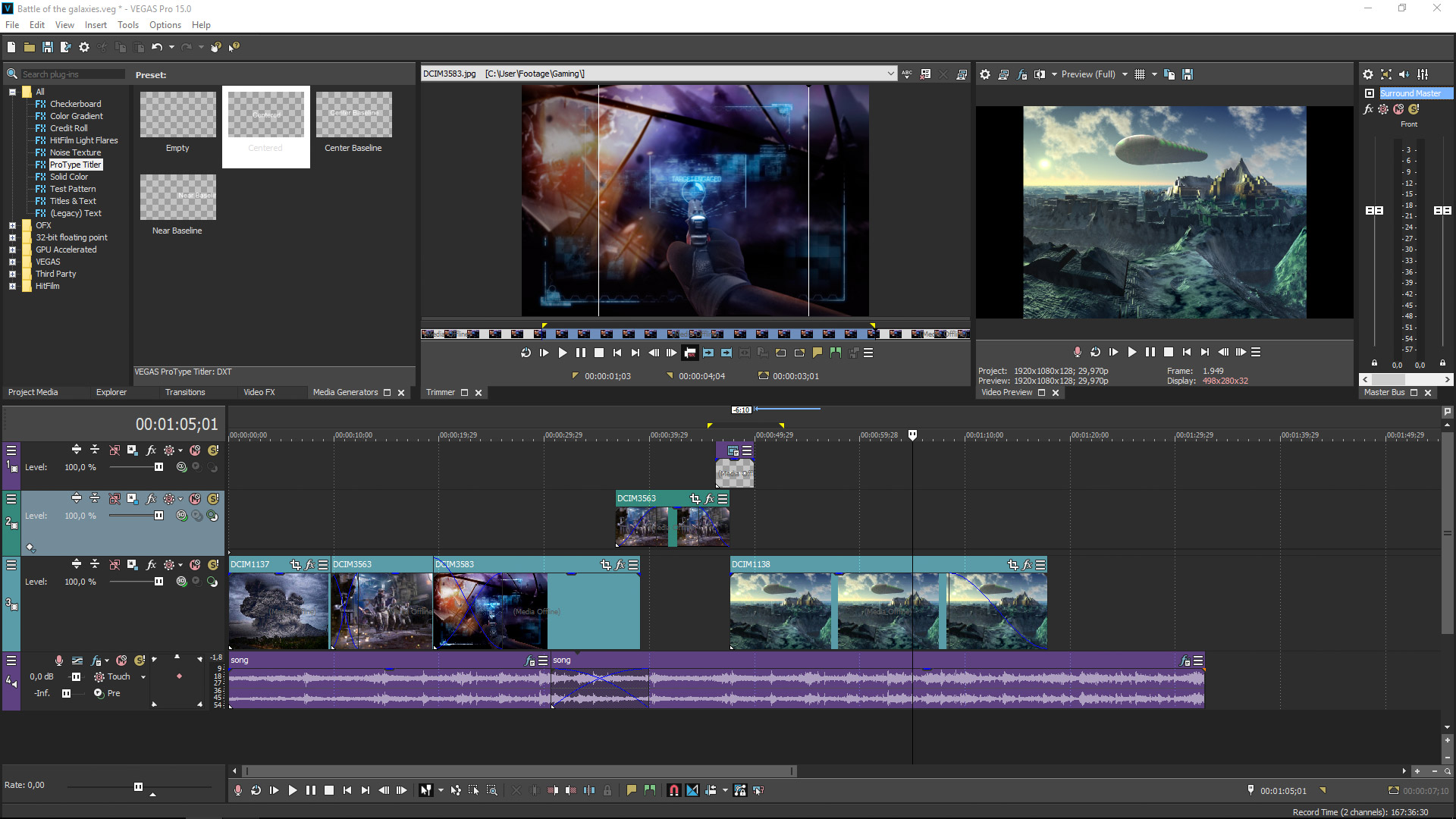Toggle the 3D Track Motion button on track 2

(x=181, y=515)
